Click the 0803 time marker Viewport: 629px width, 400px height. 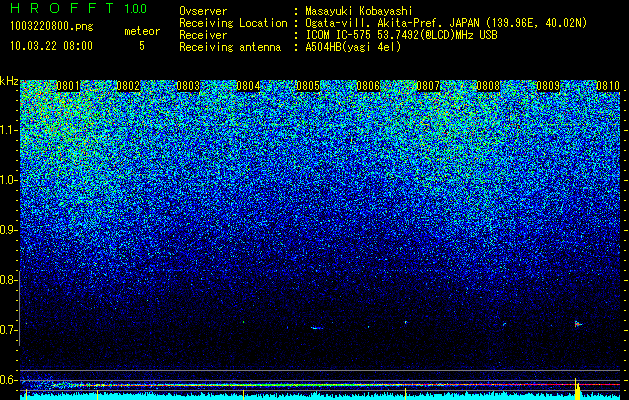(x=188, y=86)
